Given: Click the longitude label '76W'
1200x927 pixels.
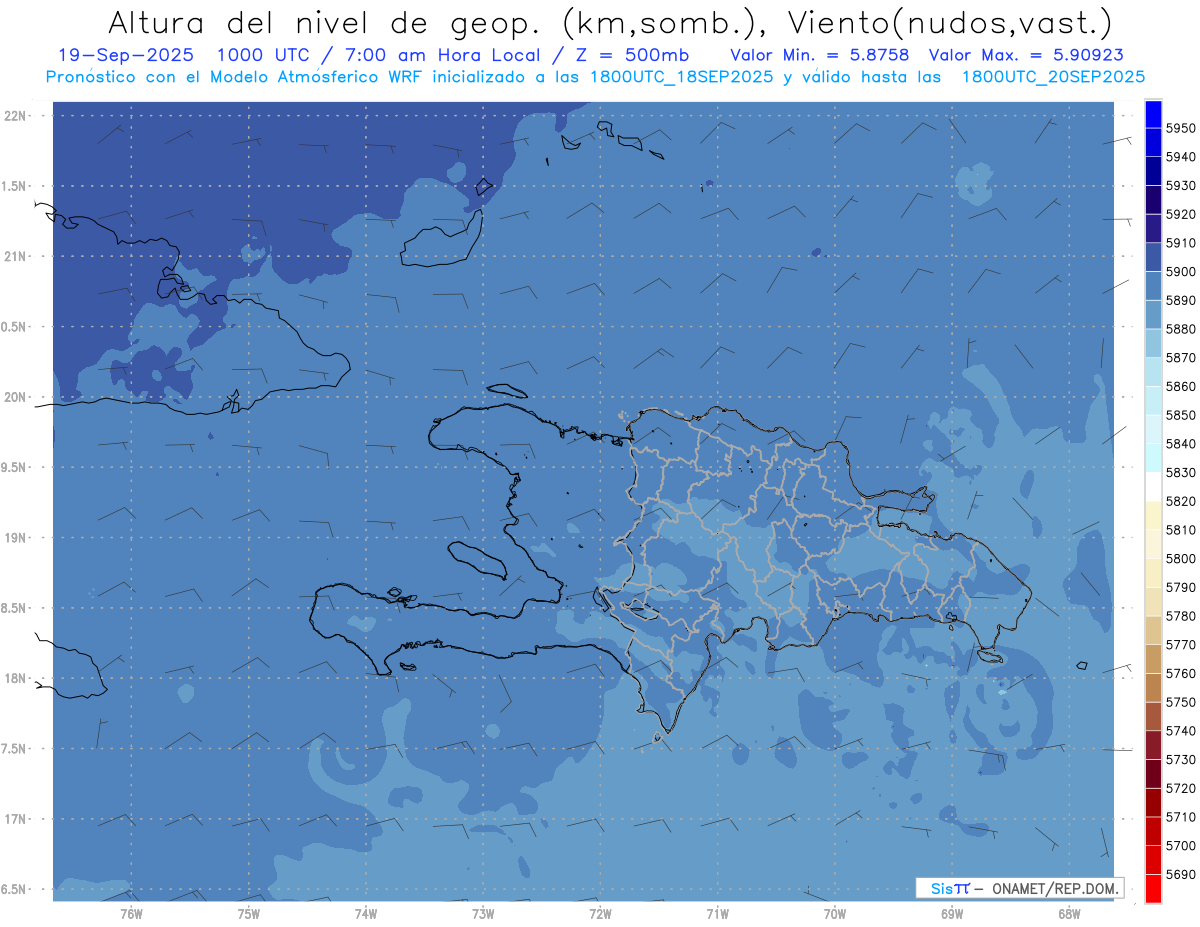Looking at the screenshot, I should pos(131,913).
